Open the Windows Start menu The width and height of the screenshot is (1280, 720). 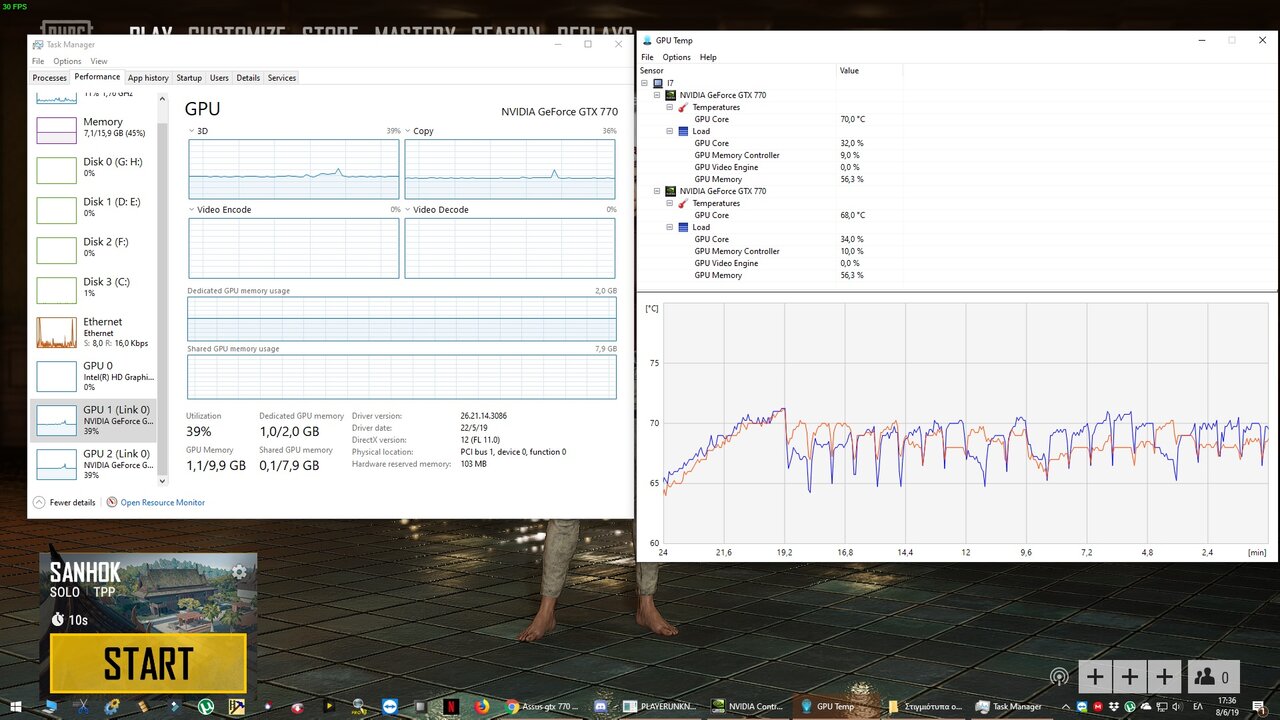point(16,707)
